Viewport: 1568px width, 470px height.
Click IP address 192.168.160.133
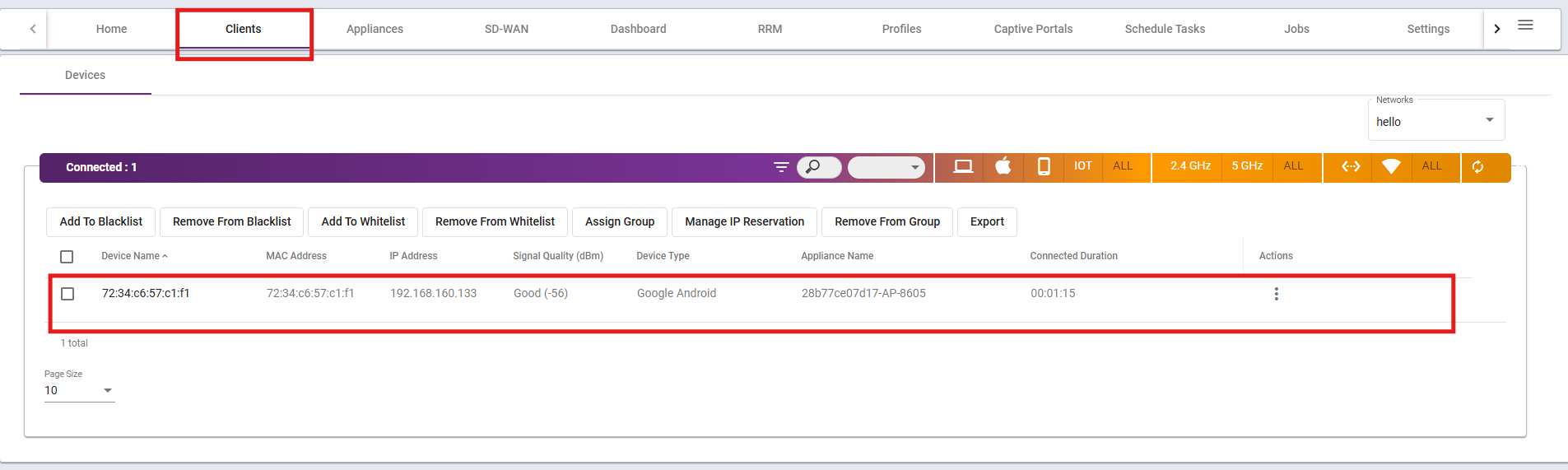pos(433,293)
